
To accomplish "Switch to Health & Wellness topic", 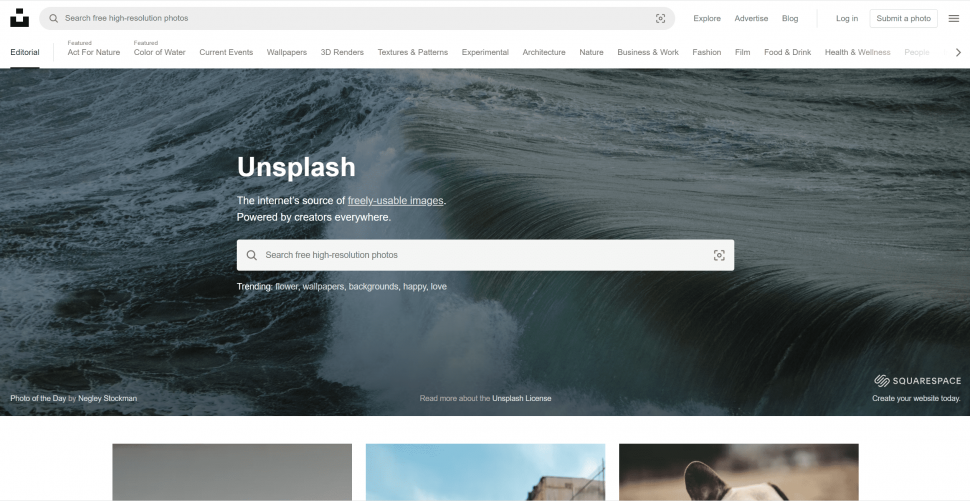I will click(x=857, y=52).
